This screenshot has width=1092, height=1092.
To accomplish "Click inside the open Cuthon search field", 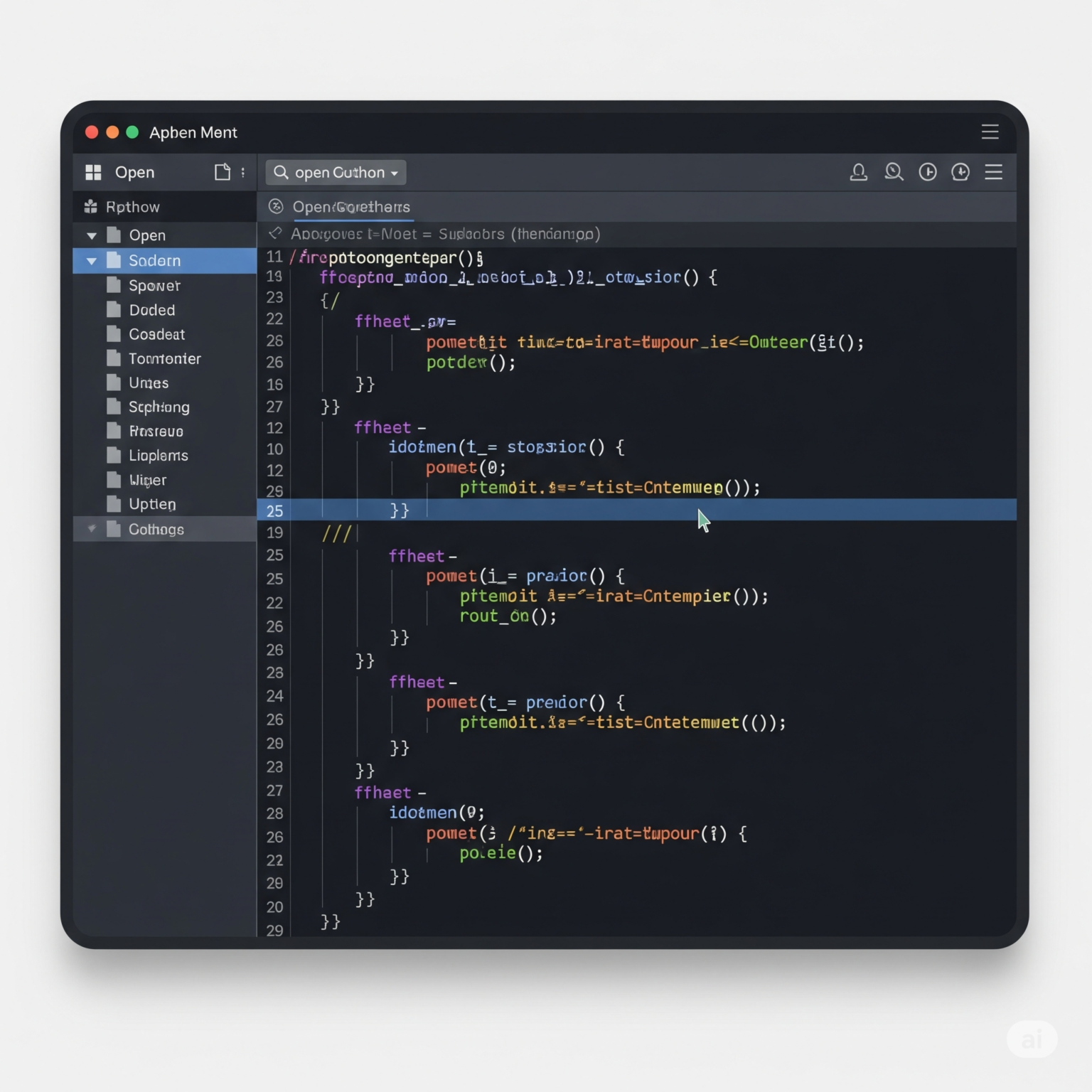I will [x=334, y=172].
